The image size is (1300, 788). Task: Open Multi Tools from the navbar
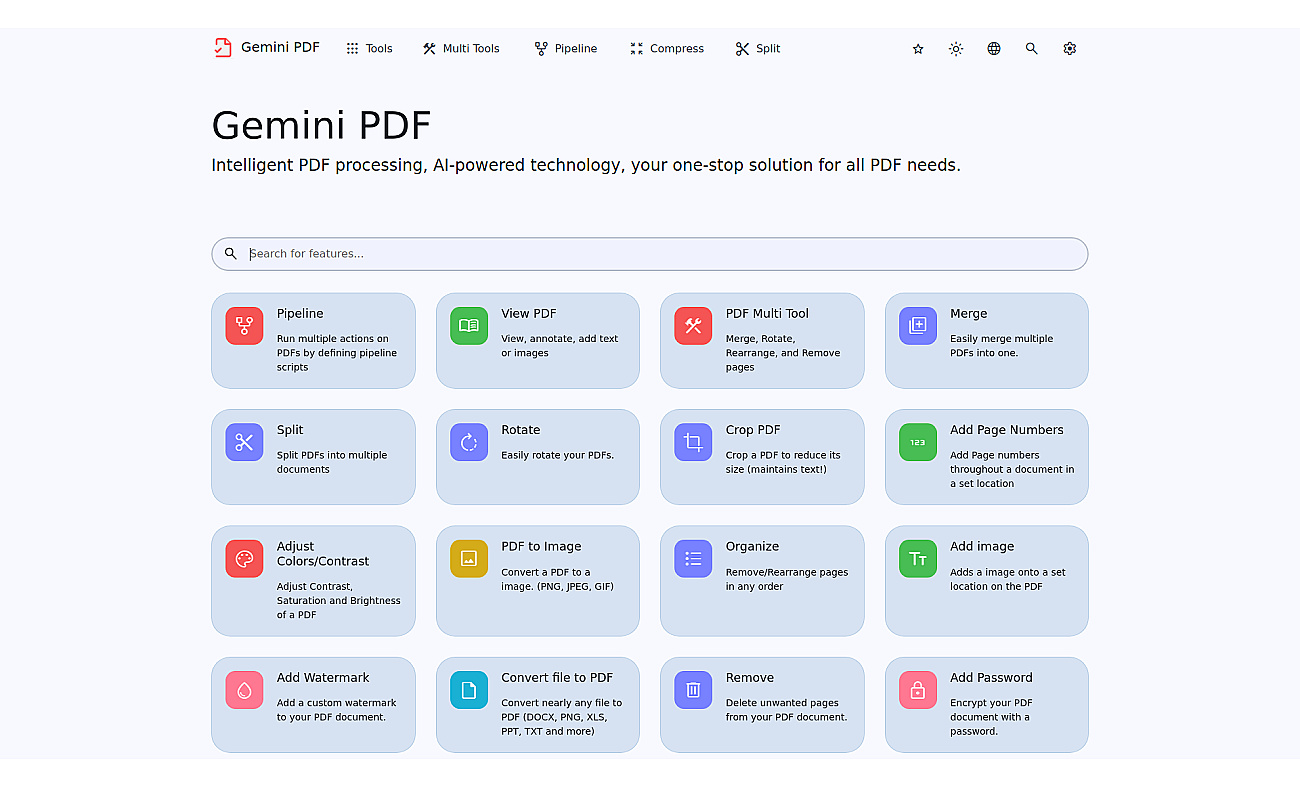[x=461, y=49]
